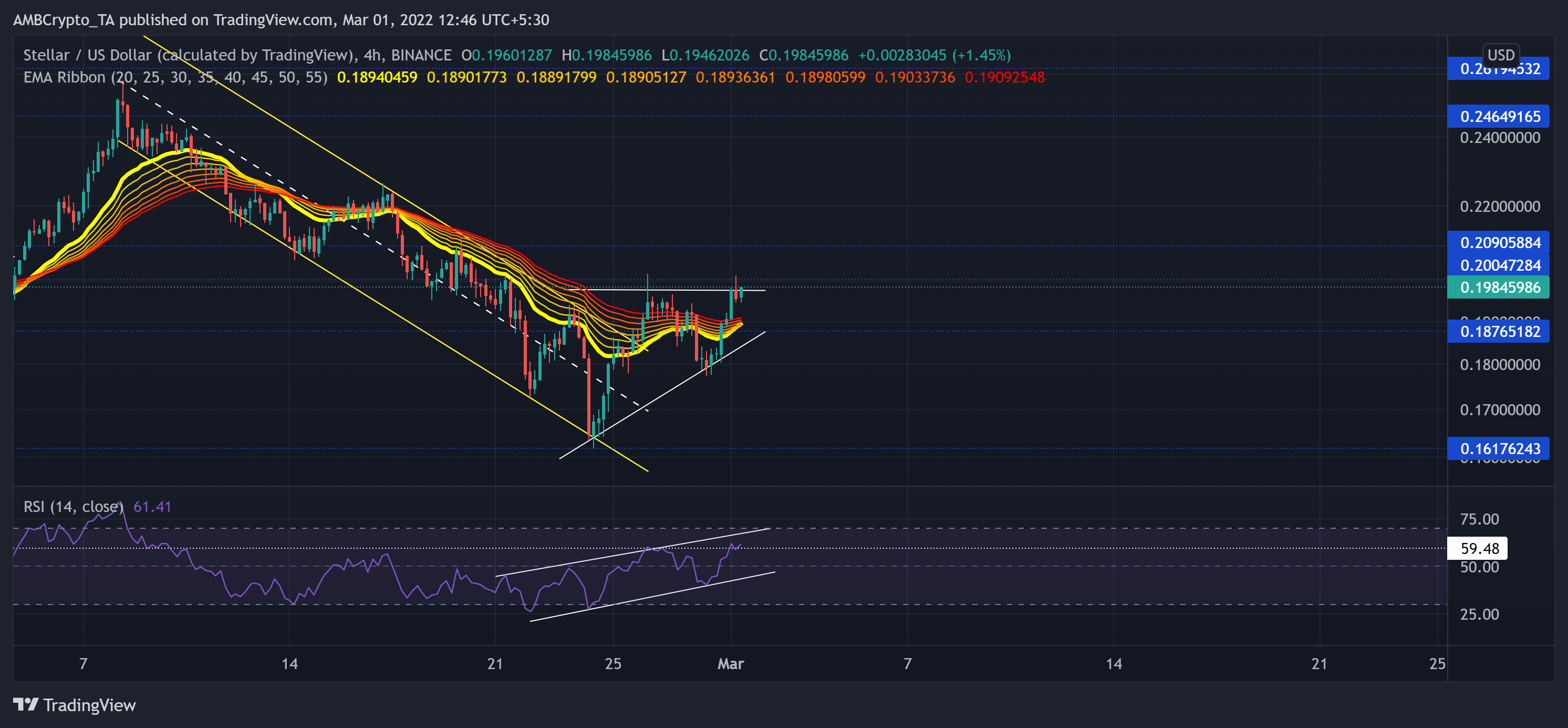Click the 0.20047284 price level label
Screen dimensions: 1568x728
tap(1498, 265)
